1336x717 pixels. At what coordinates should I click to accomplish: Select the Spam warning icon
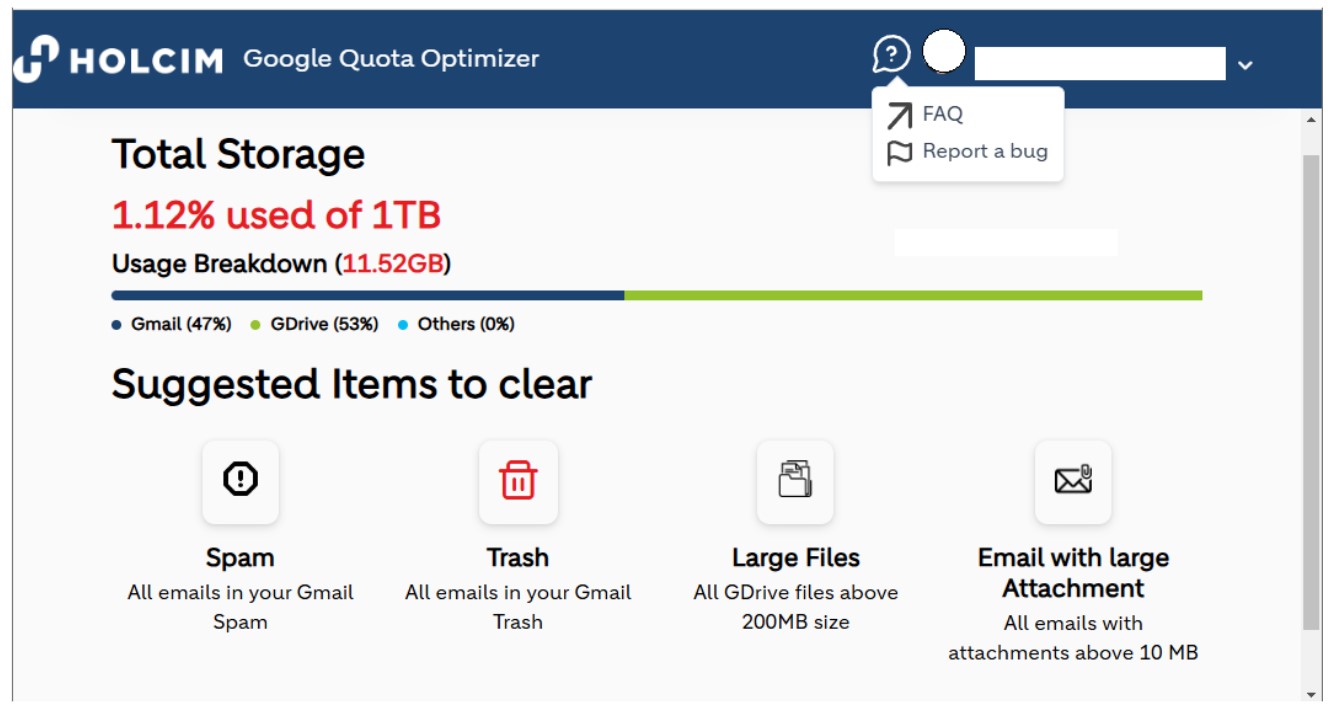click(240, 481)
